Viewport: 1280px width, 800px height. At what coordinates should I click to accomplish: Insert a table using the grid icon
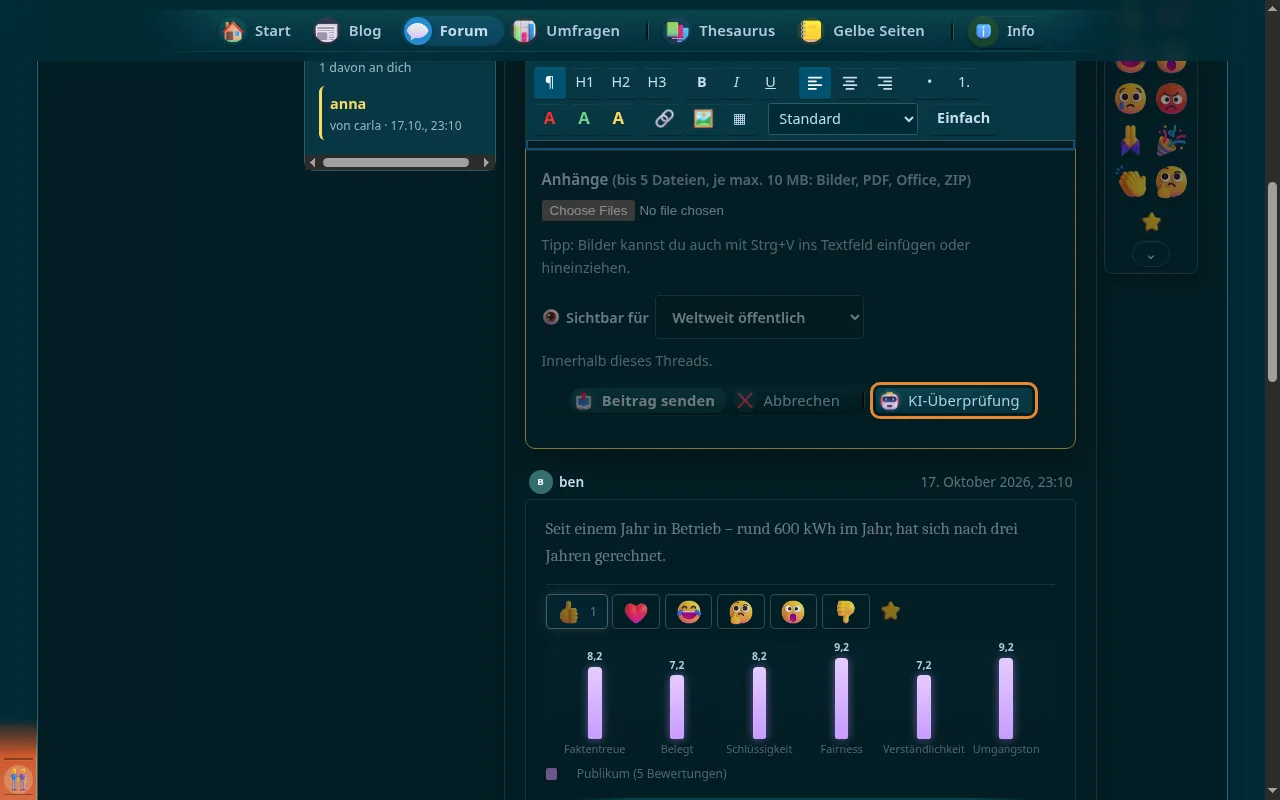pyautogui.click(x=739, y=119)
